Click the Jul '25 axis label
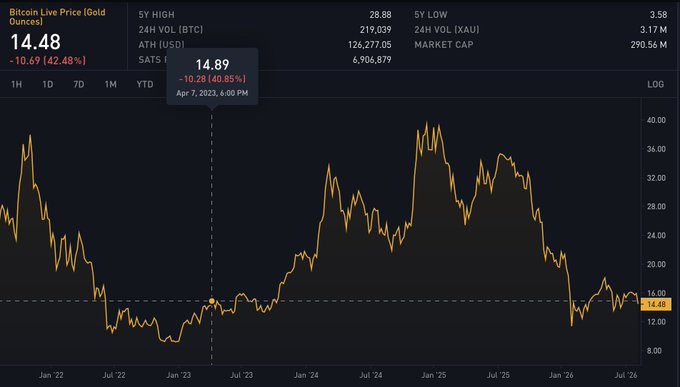Screen dimensions: 680x387 498,375
